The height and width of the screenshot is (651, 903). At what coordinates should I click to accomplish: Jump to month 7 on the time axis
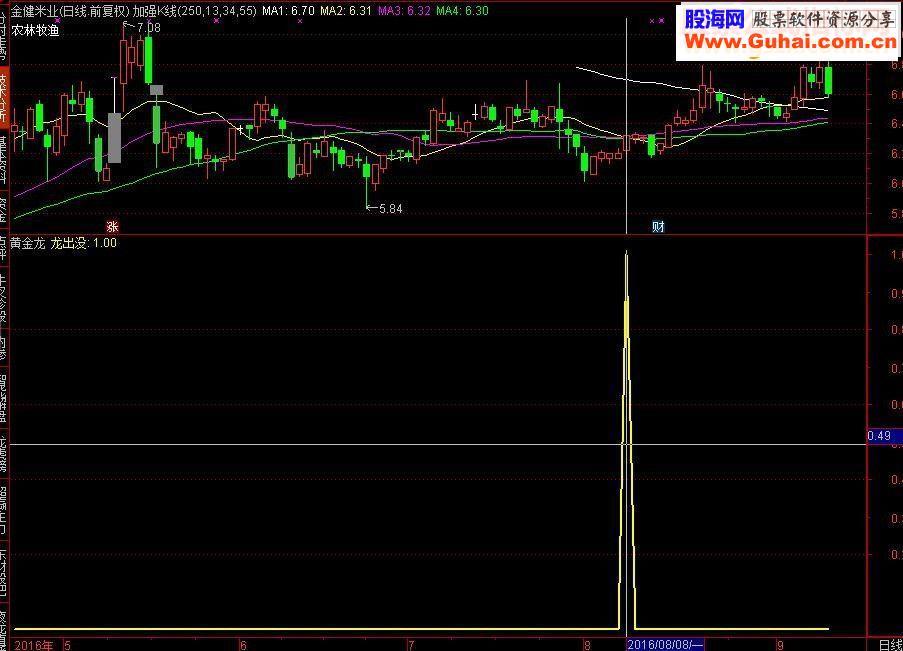pos(411,645)
